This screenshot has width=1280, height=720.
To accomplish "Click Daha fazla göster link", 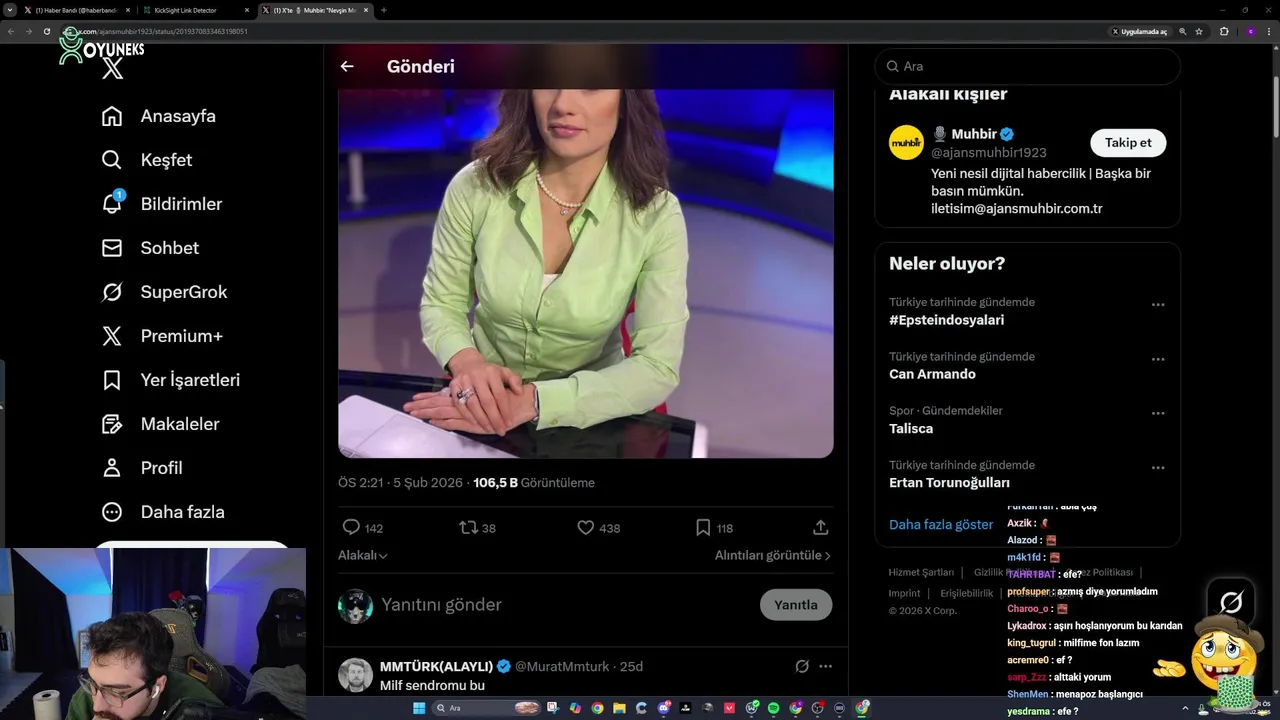I will pos(941,524).
